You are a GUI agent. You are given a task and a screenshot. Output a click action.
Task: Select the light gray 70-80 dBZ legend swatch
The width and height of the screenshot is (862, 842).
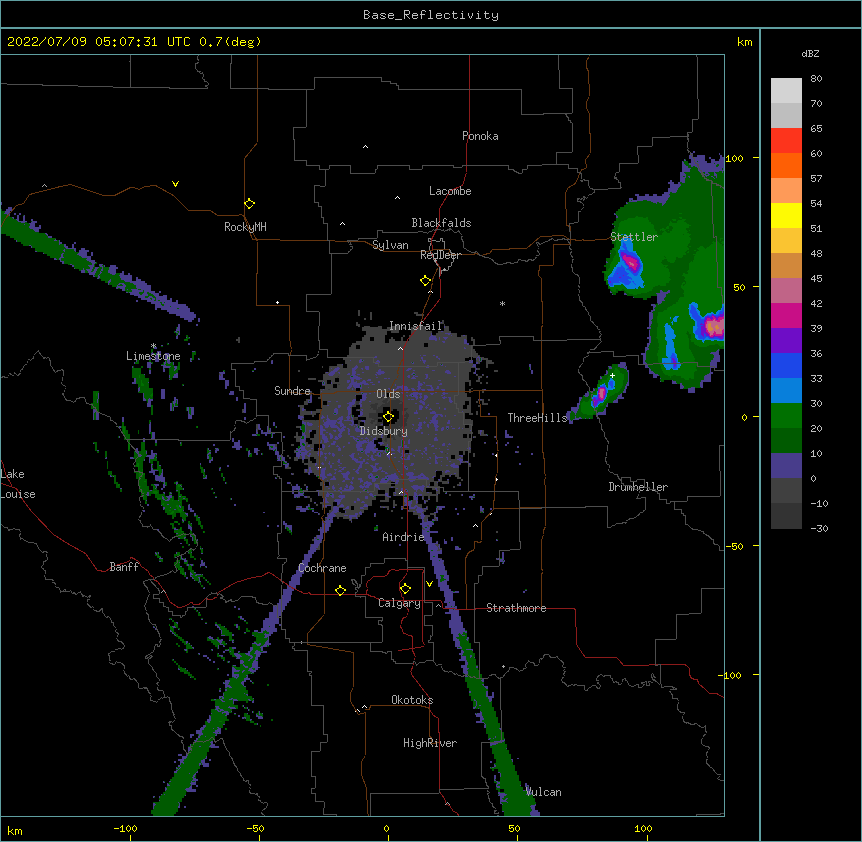[x=786, y=91]
